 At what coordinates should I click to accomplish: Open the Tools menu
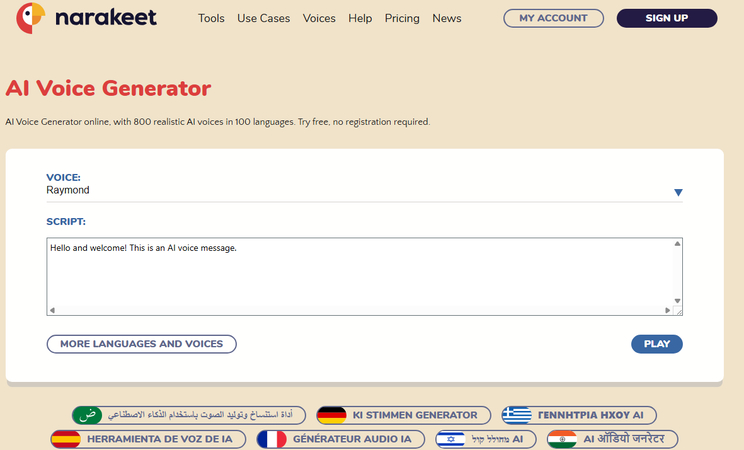[x=211, y=19]
